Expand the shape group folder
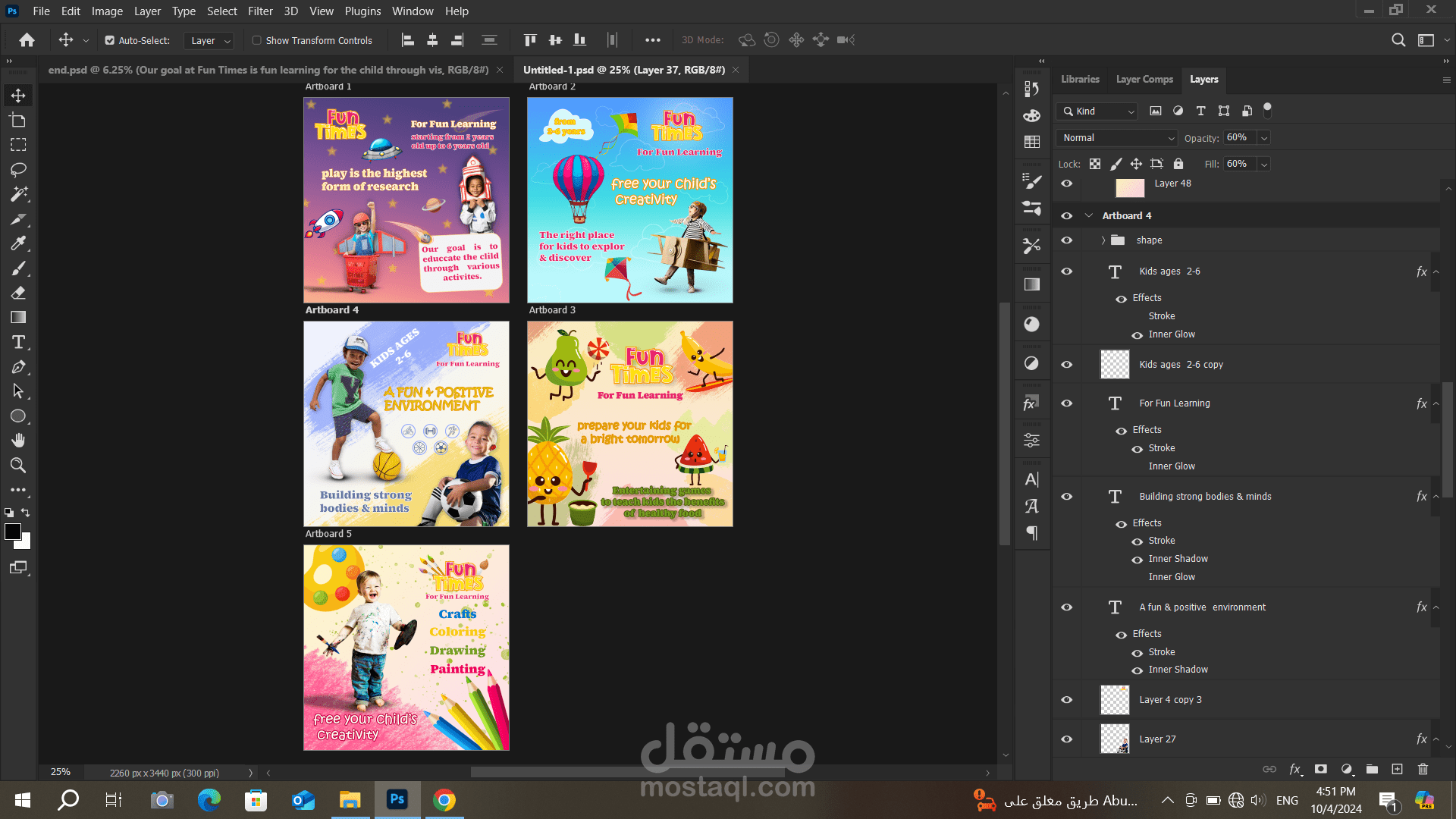This screenshot has width=1456, height=819. pos(1103,240)
